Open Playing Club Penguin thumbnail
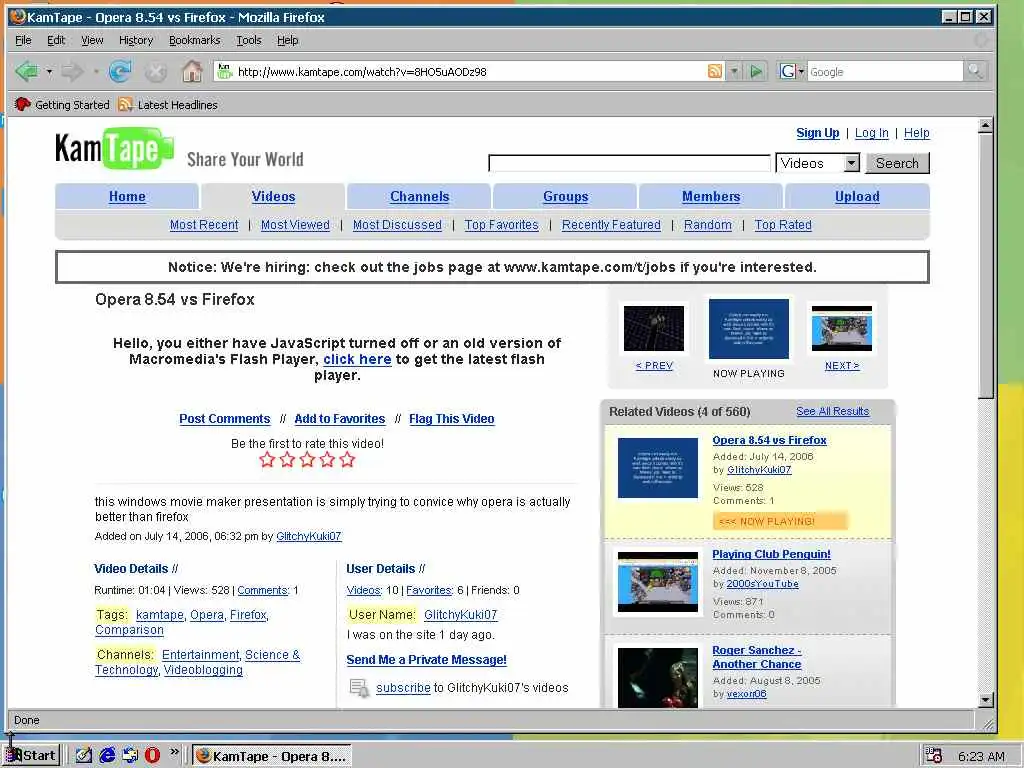Screen dimensions: 1024x768 coord(658,582)
